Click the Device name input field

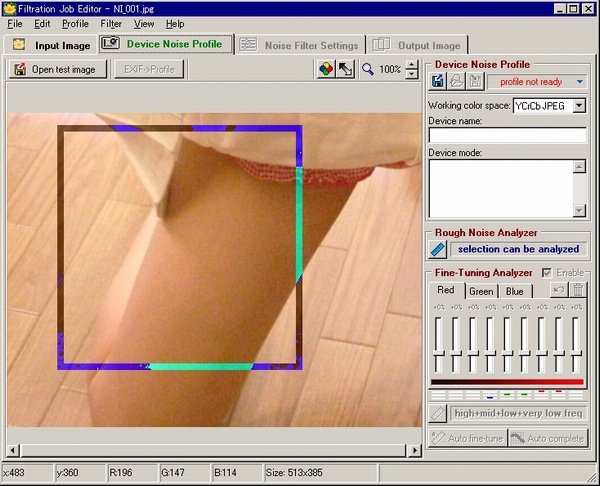pos(507,135)
